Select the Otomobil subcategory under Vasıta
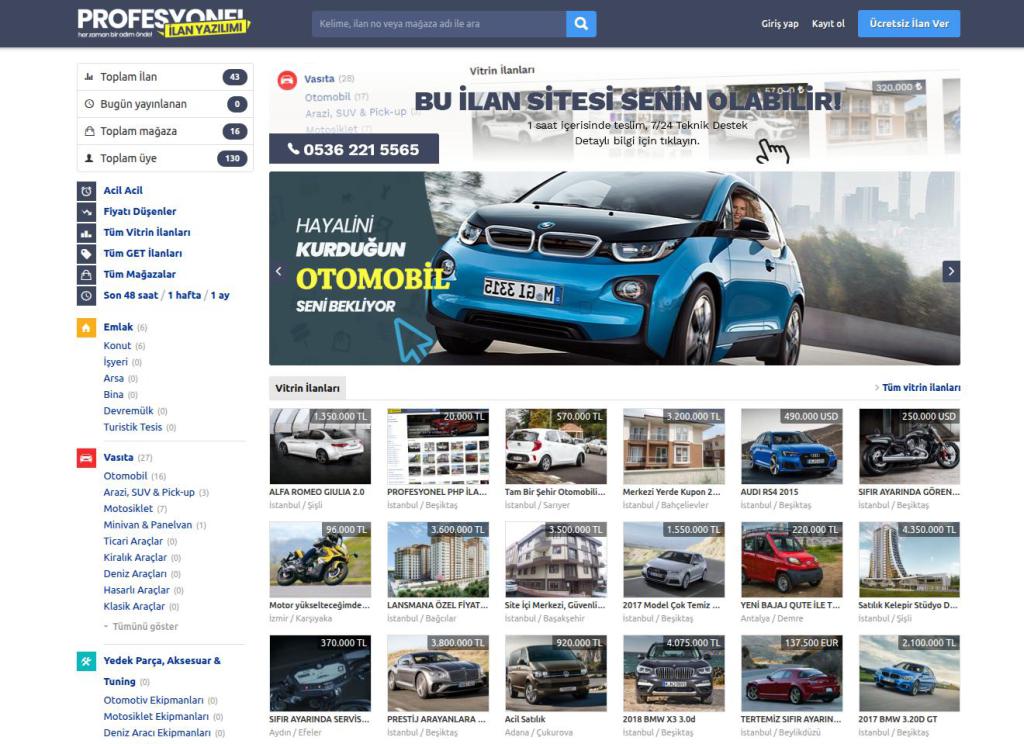This screenshot has height=744, width=1024. point(125,476)
